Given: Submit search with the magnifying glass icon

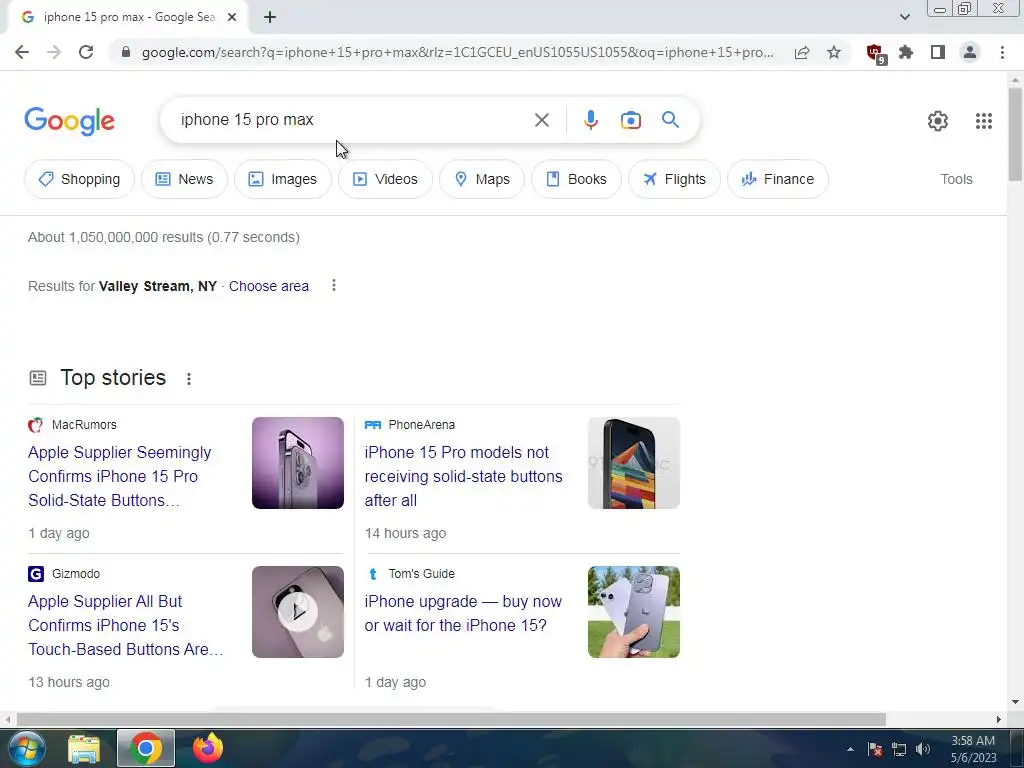Looking at the screenshot, I should [x=670, y=120].
